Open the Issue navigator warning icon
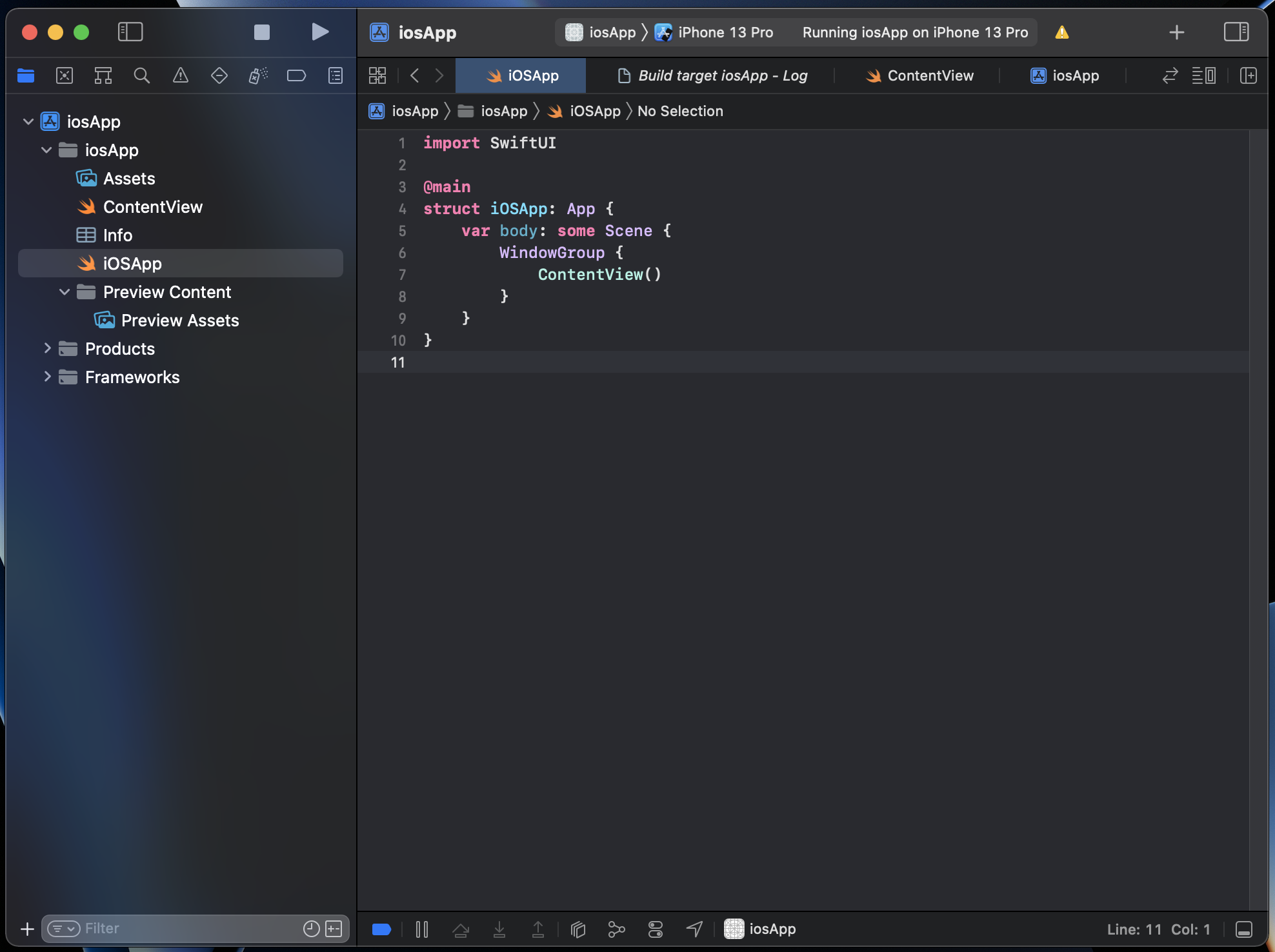The image size is (1275, 952). [181, 76]
